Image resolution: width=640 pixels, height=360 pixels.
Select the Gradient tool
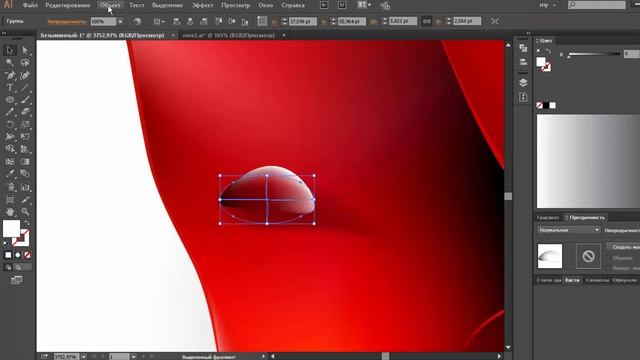25,162
